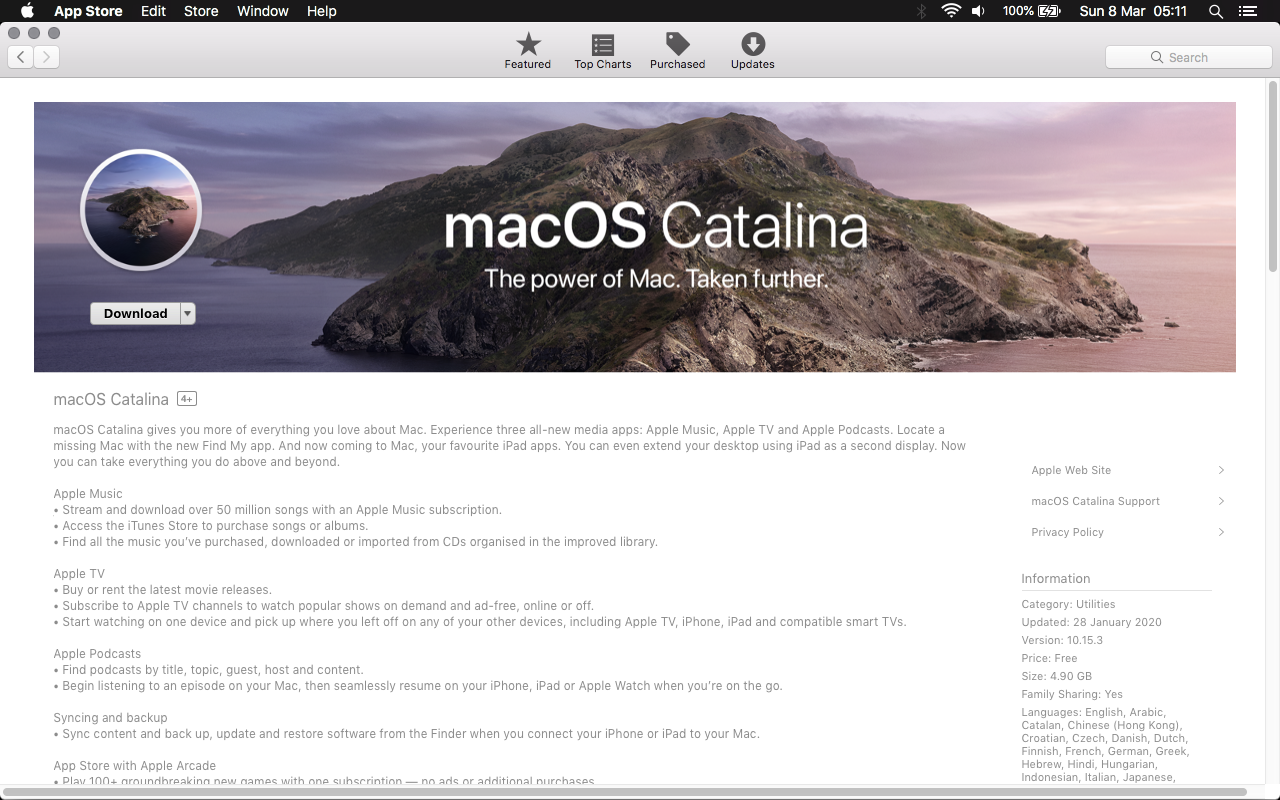Click the Size: 4.90 GB text

(x=1056, y=676)
